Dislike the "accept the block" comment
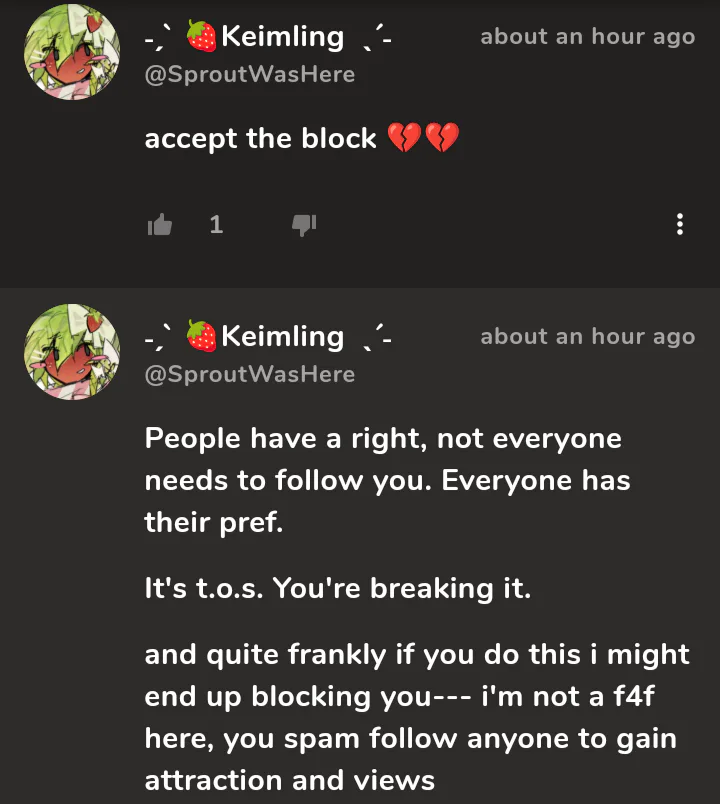Image resolution: width=720 pixels, height=804 pixels. pos(303,225)
